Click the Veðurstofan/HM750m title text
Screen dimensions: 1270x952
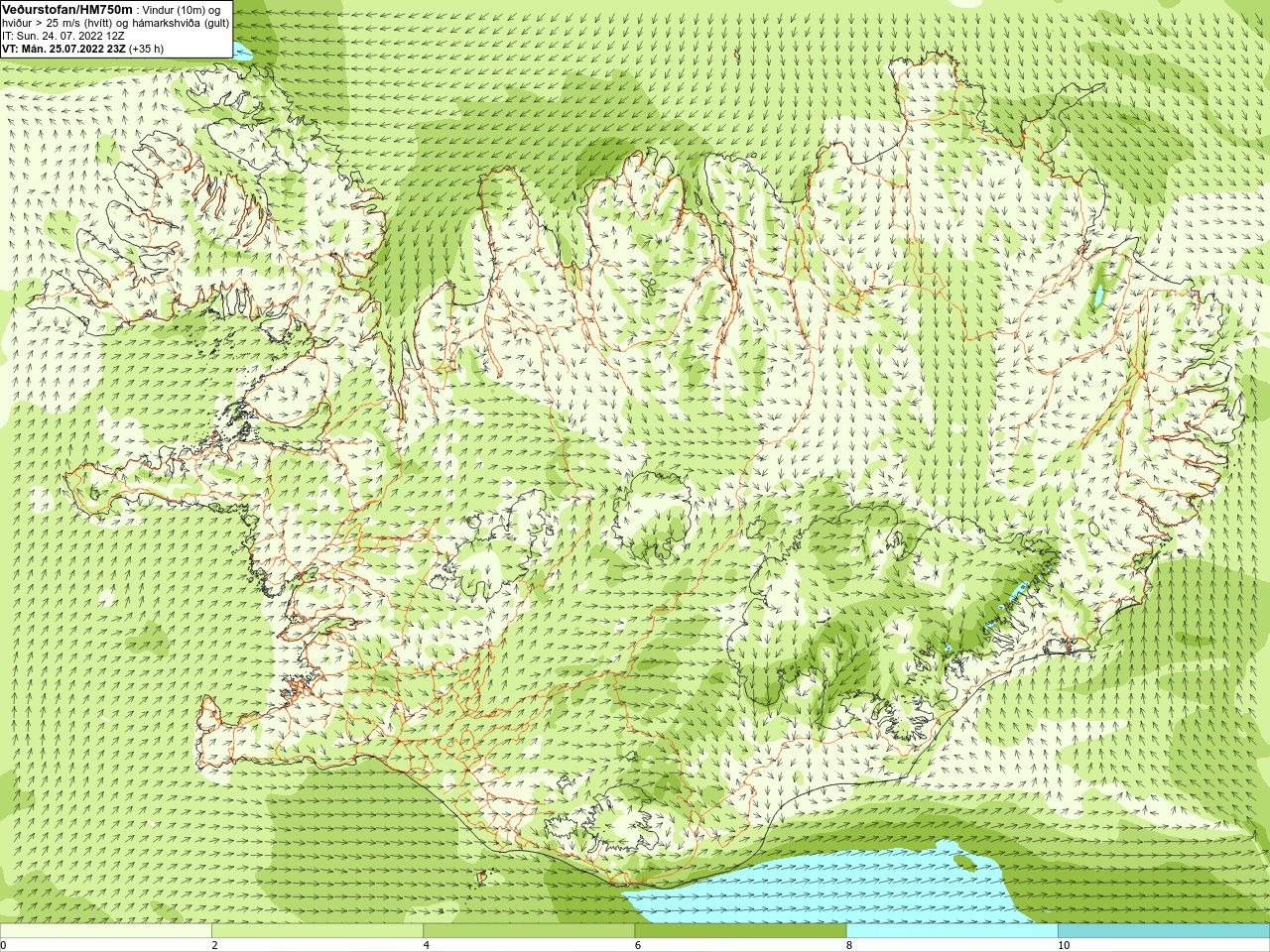(67, 9)
